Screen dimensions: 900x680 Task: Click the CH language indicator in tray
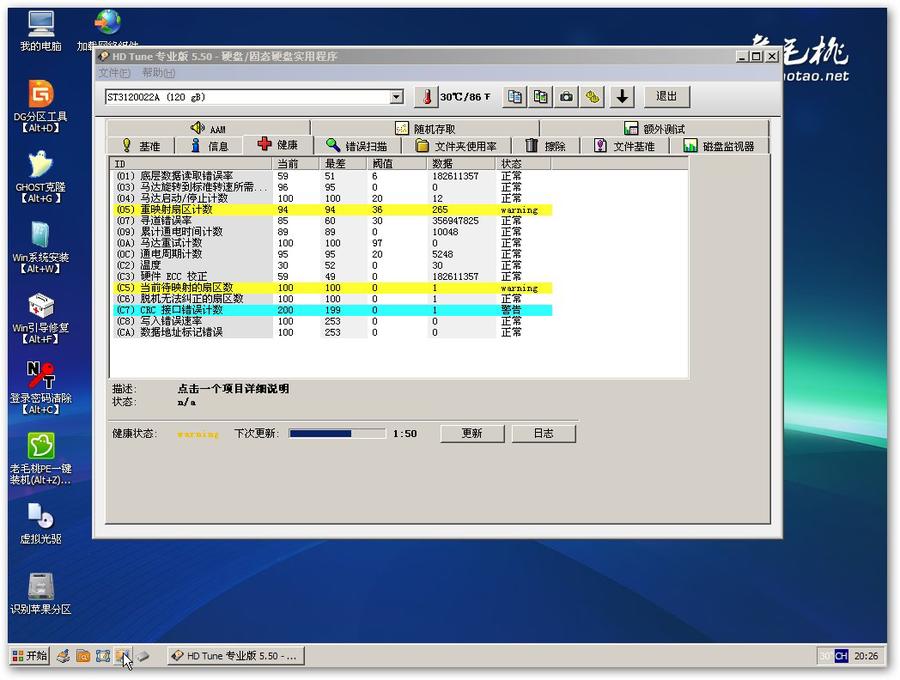841,655
